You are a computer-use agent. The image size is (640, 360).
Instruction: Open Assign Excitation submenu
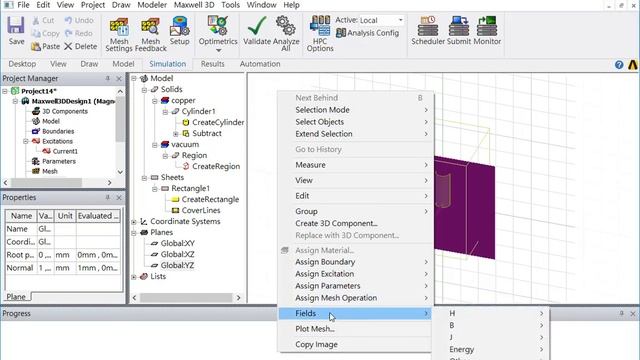click(x=355, y=274)
